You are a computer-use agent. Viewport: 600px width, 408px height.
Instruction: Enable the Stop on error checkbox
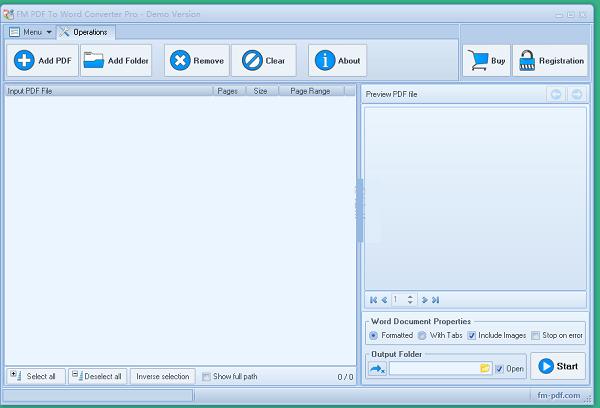coord(535,336)
